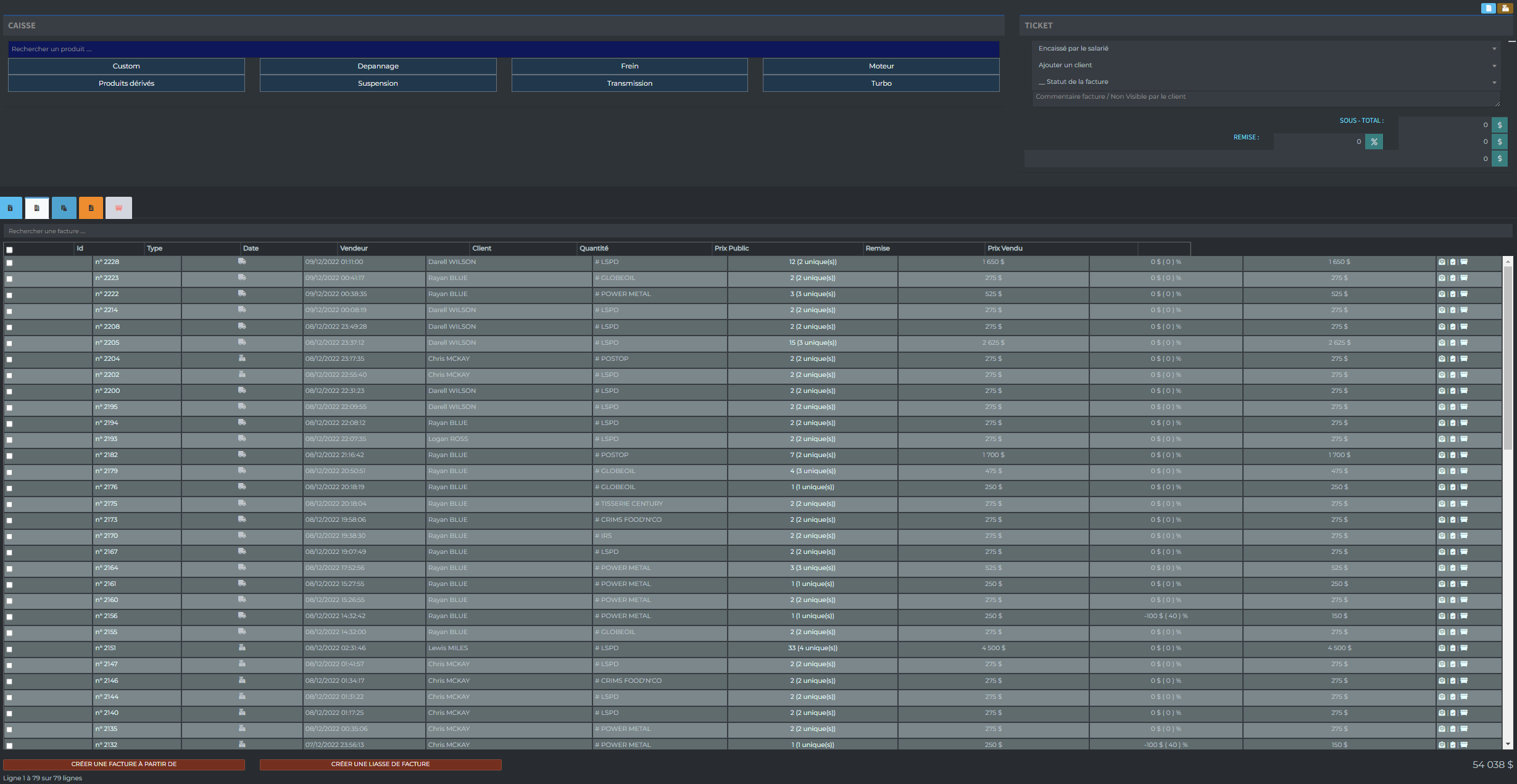Select the orange document tab icon

tap(91, 208)
